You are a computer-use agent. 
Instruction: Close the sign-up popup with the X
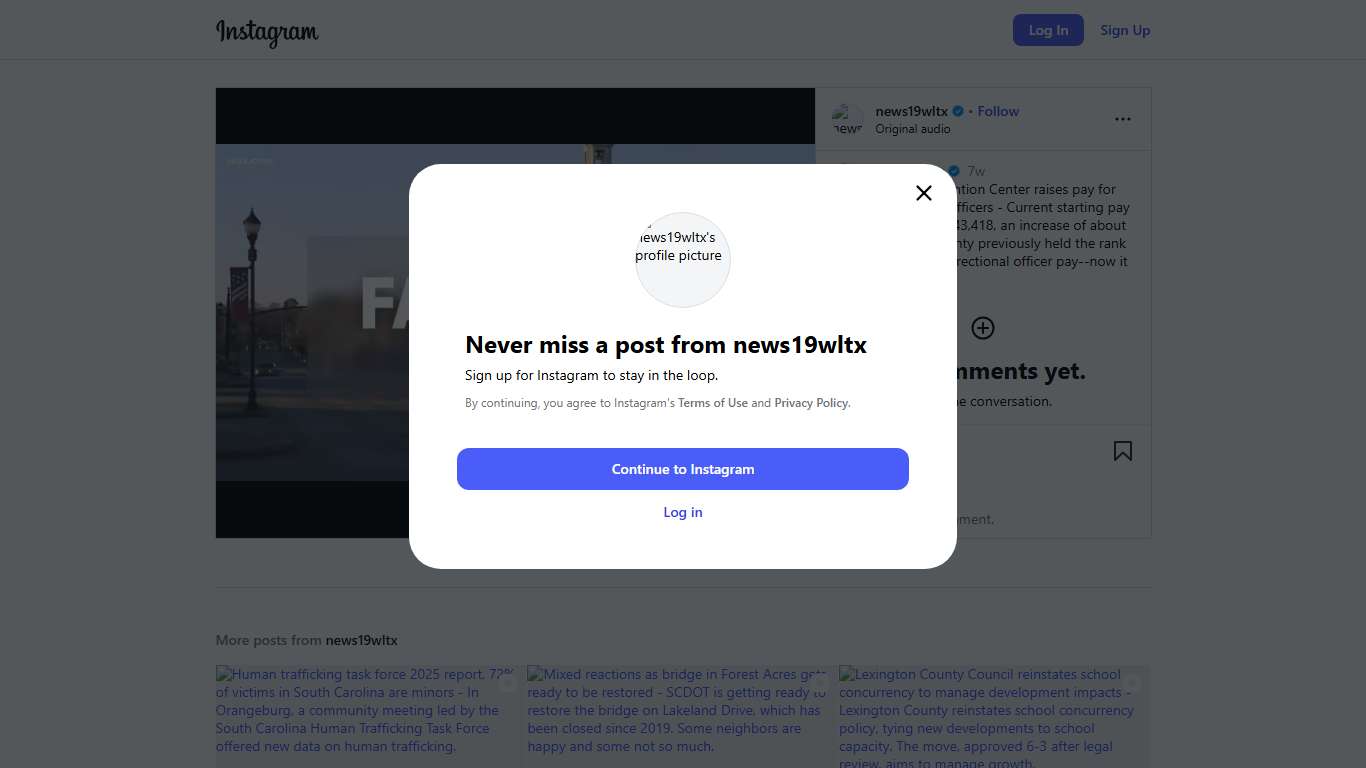[924, 193]
